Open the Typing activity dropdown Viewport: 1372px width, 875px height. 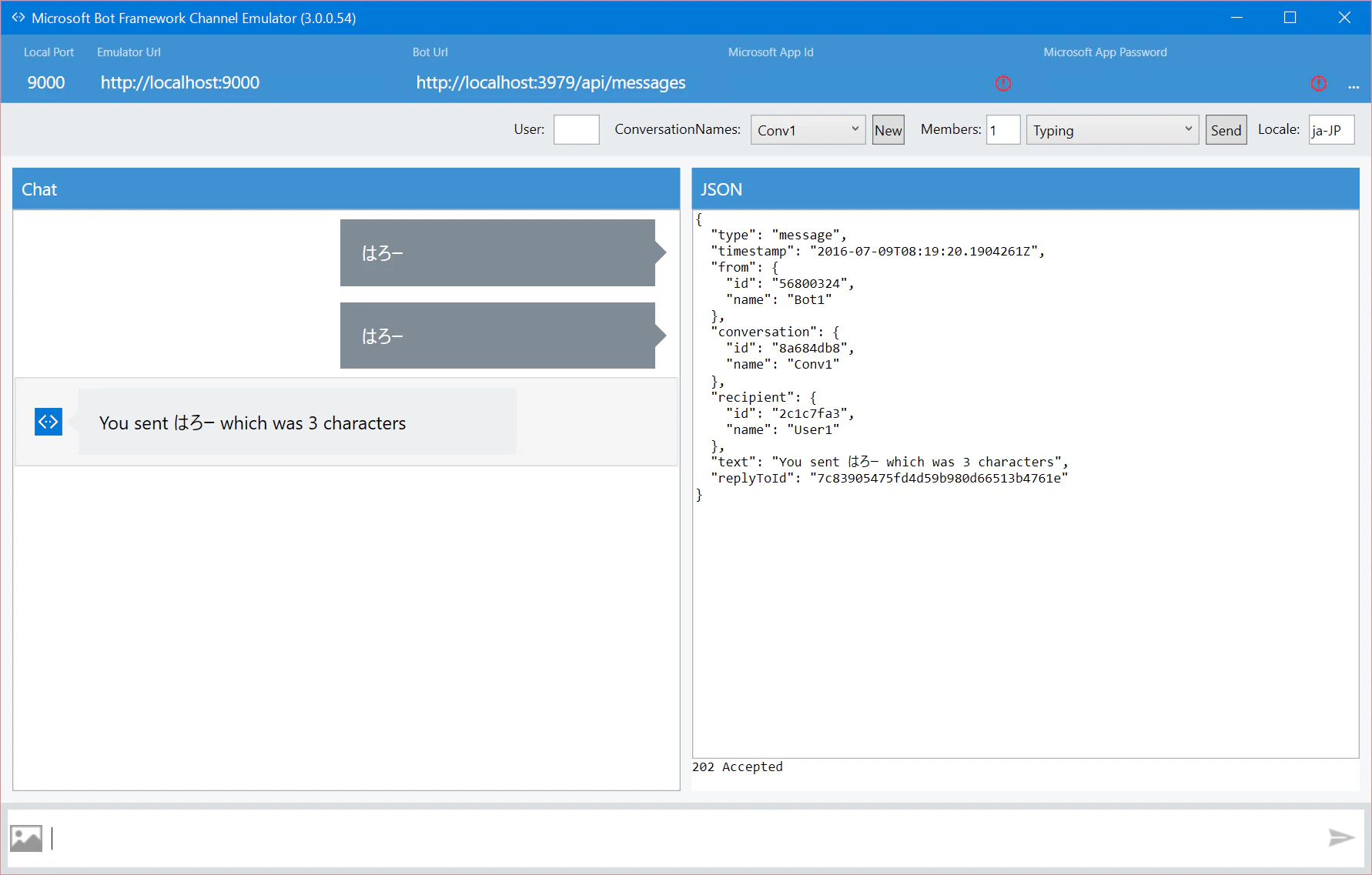click(x=1112, y=130)
